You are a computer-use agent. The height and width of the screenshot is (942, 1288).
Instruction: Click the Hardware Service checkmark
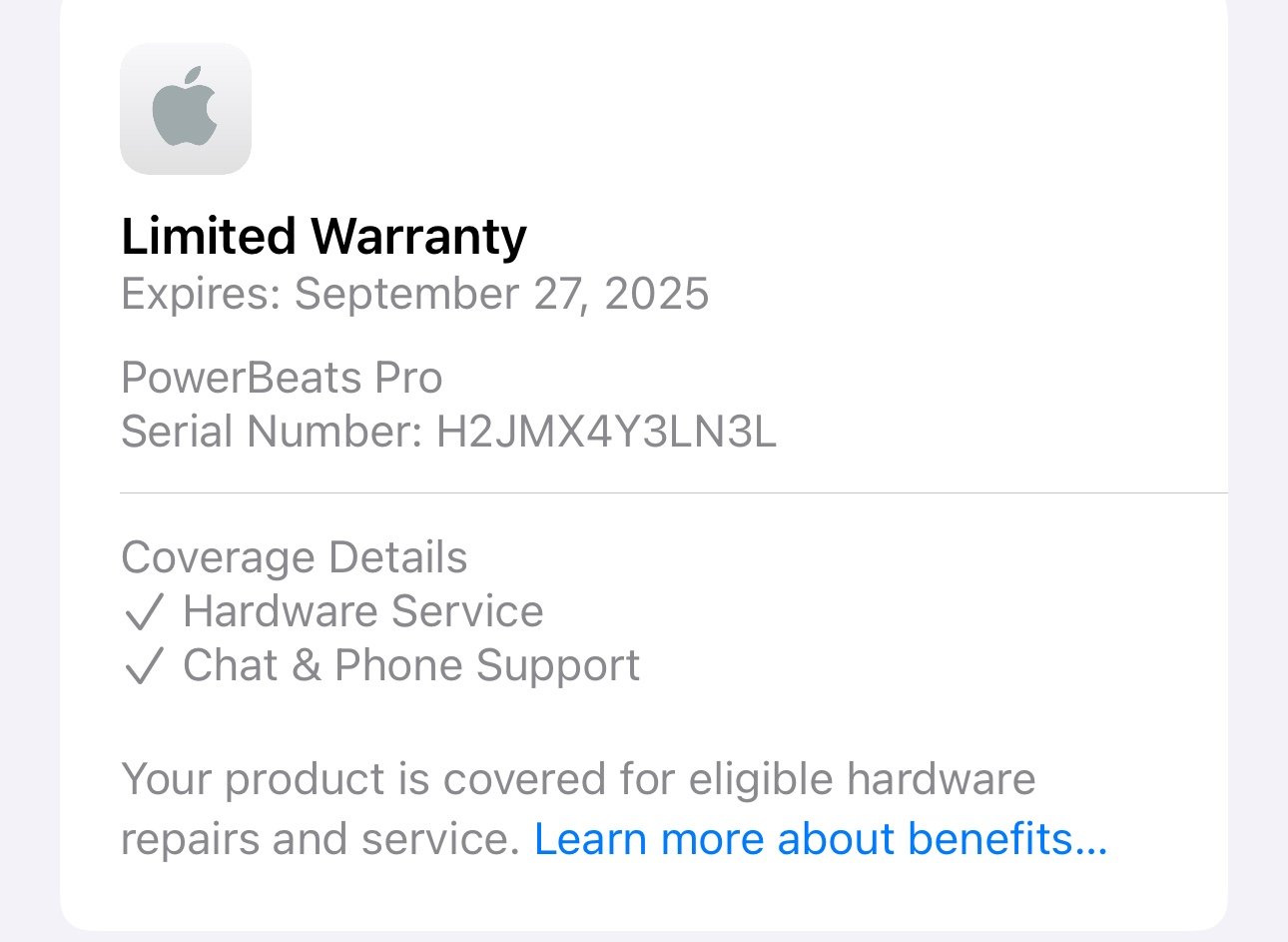(143, 612)
